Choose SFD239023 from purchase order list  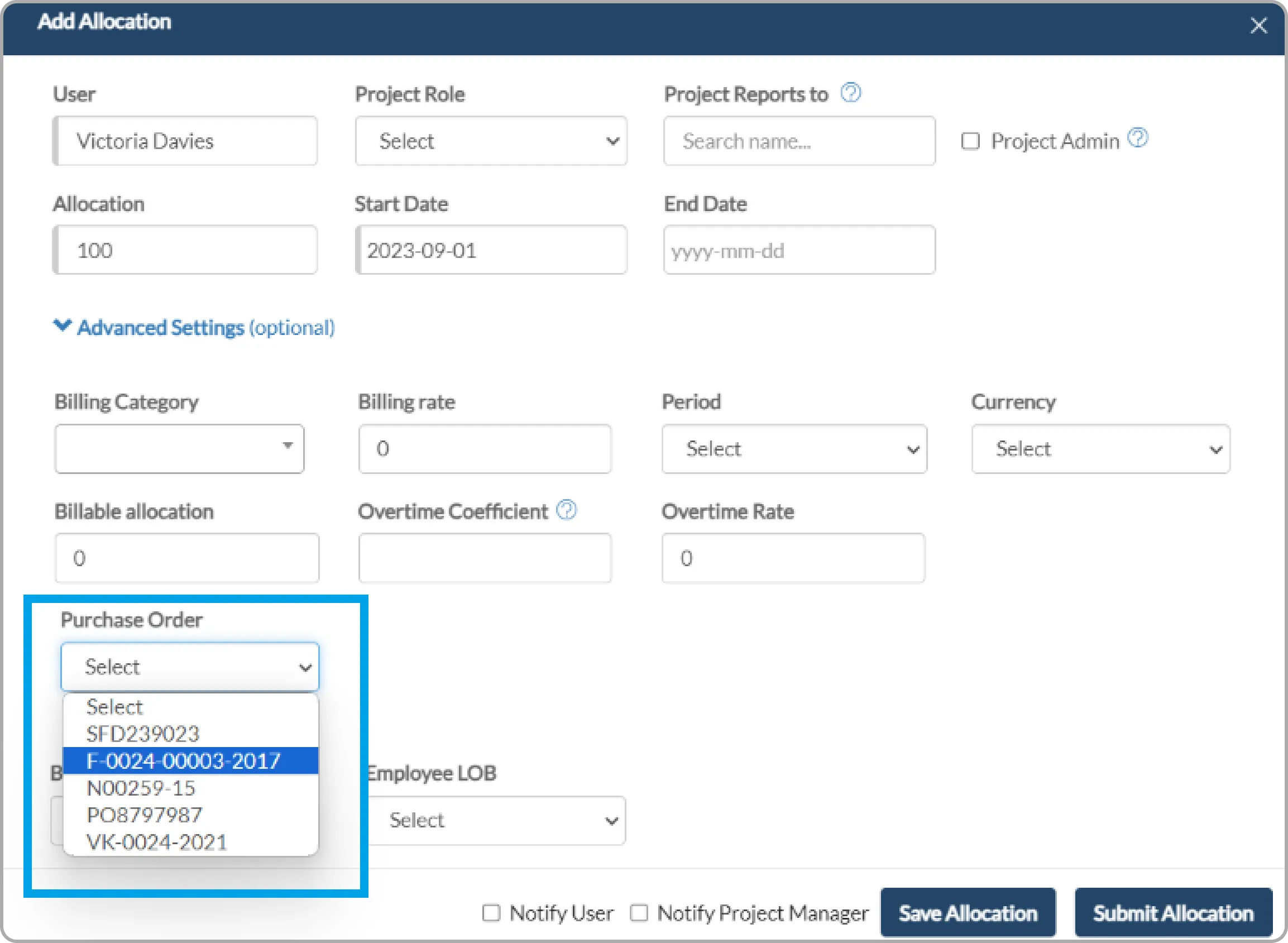coord(143,734)
